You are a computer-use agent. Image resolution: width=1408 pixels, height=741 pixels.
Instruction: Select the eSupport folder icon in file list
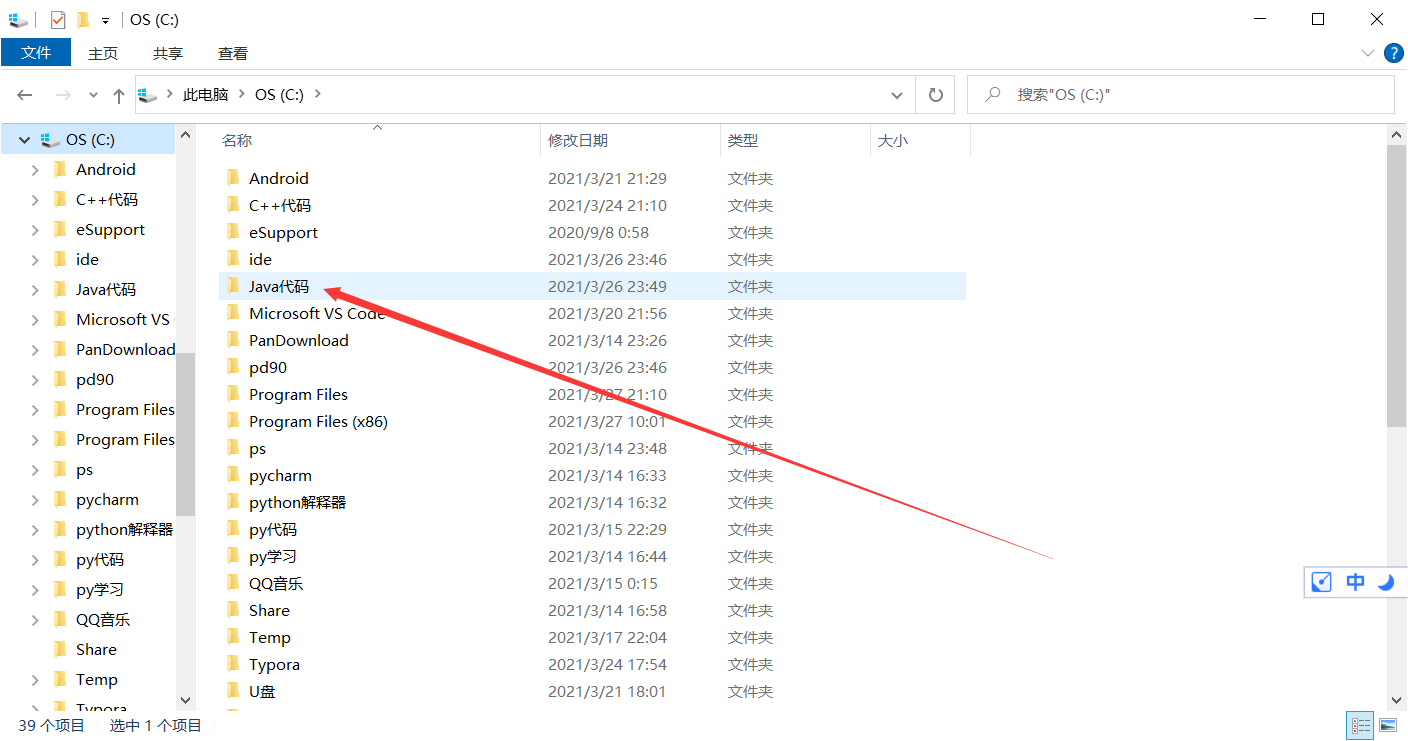click(x=233, y=232)
